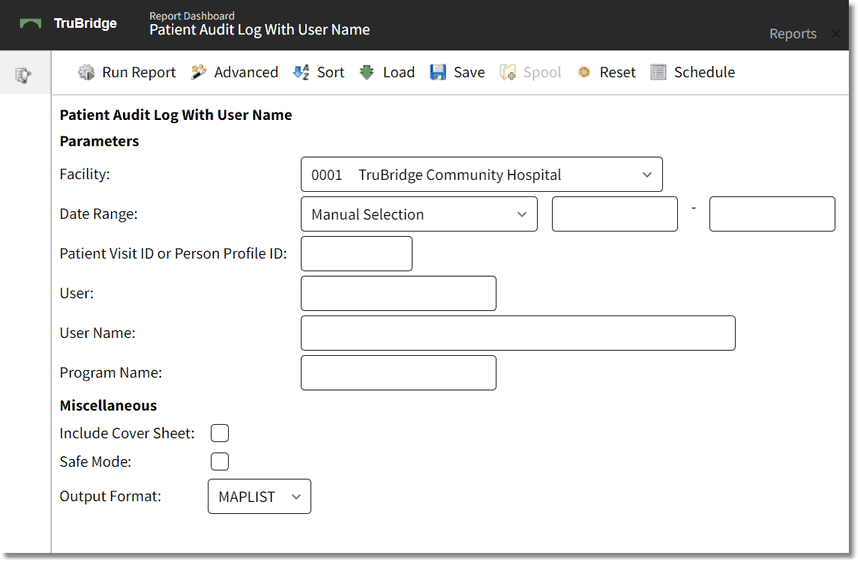Screen dimensions: 858x562
Task: Click the User Name text field
Action: tap(518, 333)
